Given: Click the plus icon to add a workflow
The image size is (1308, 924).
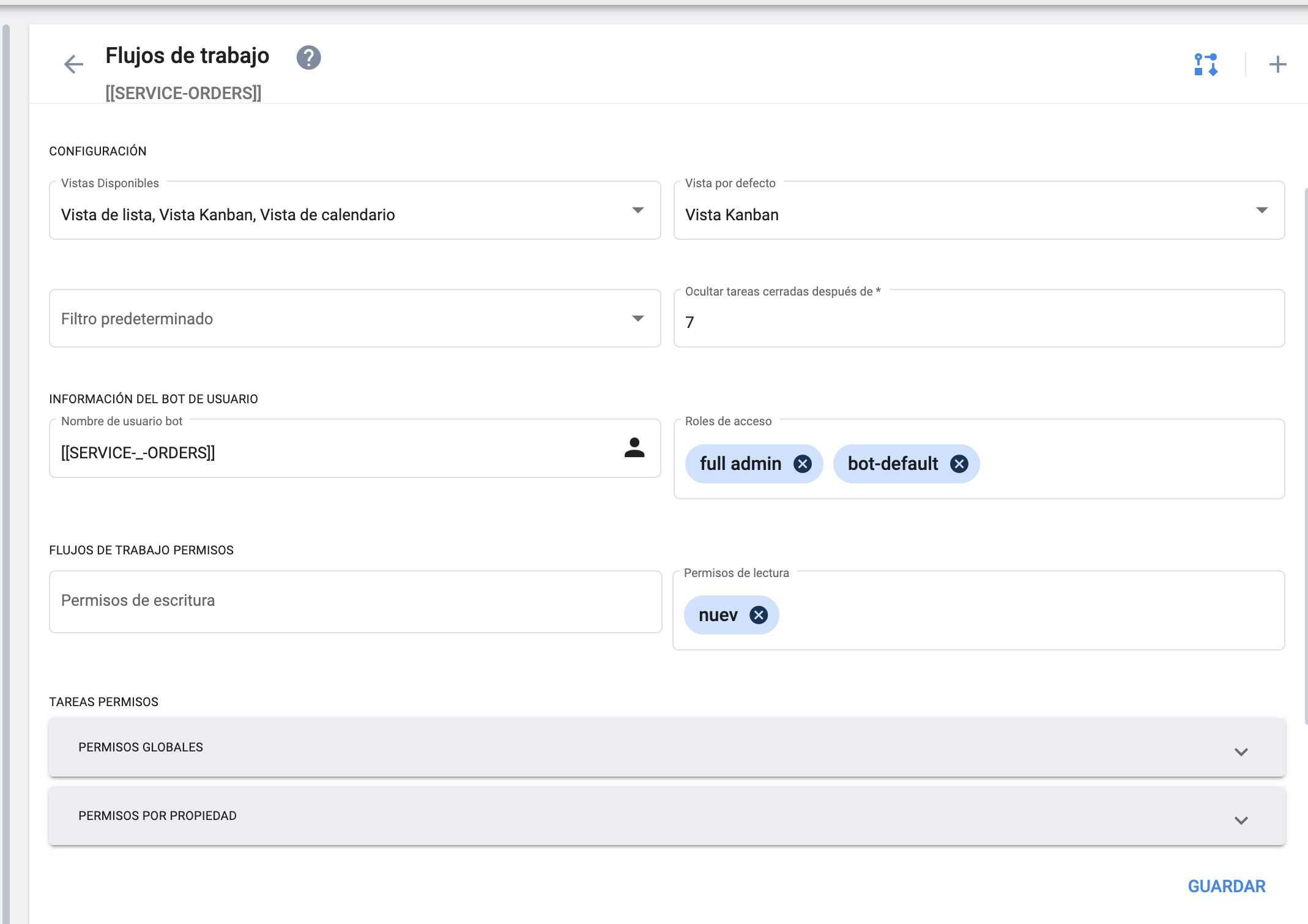Looking at the screenshot, I should click(x=1277, y=65).
